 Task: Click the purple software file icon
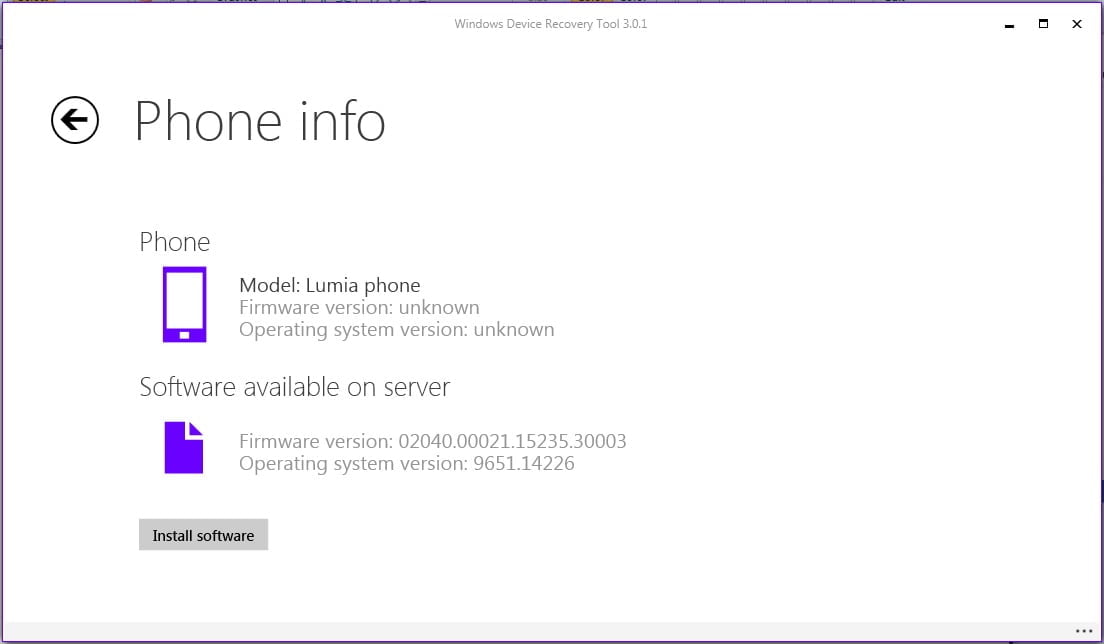click(x=184, y=447)
